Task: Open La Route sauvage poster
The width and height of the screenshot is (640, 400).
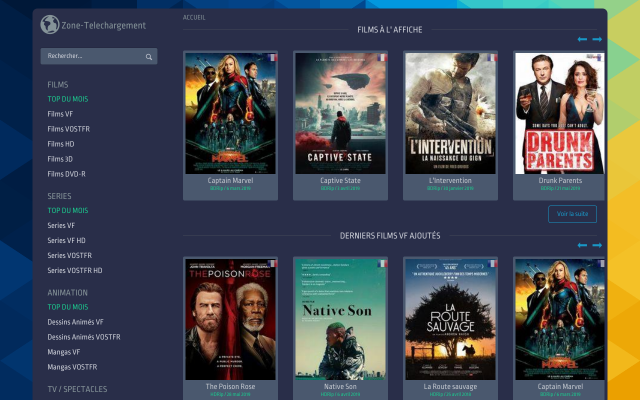Action: click(450, 319)
